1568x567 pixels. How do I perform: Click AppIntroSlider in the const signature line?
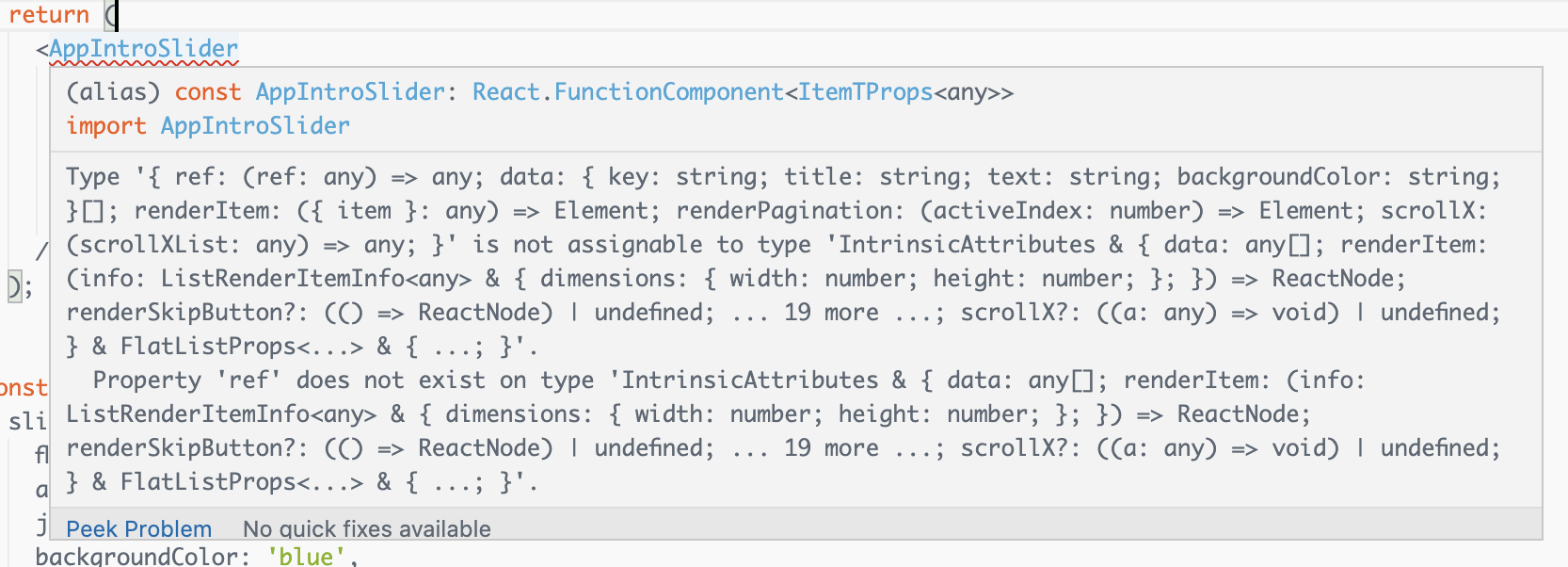(350, 92)
